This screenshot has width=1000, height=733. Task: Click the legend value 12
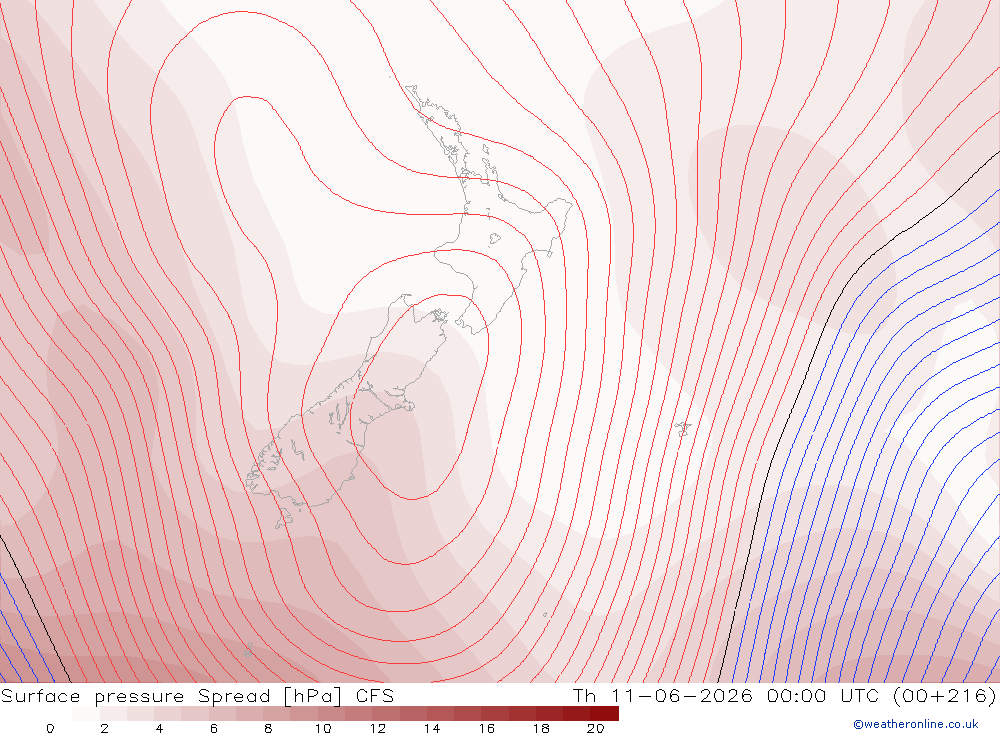pyautogui.click(x=378, y=728)
